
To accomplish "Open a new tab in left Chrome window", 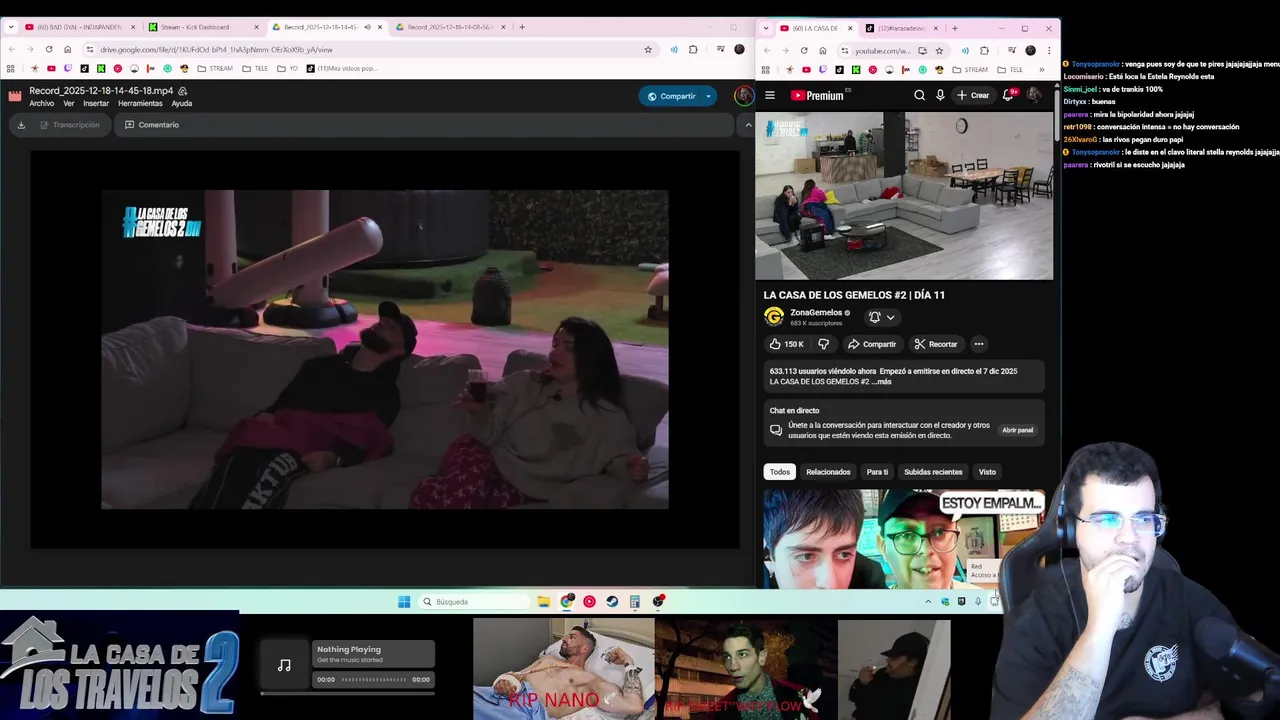I will (x=521, y=27).
